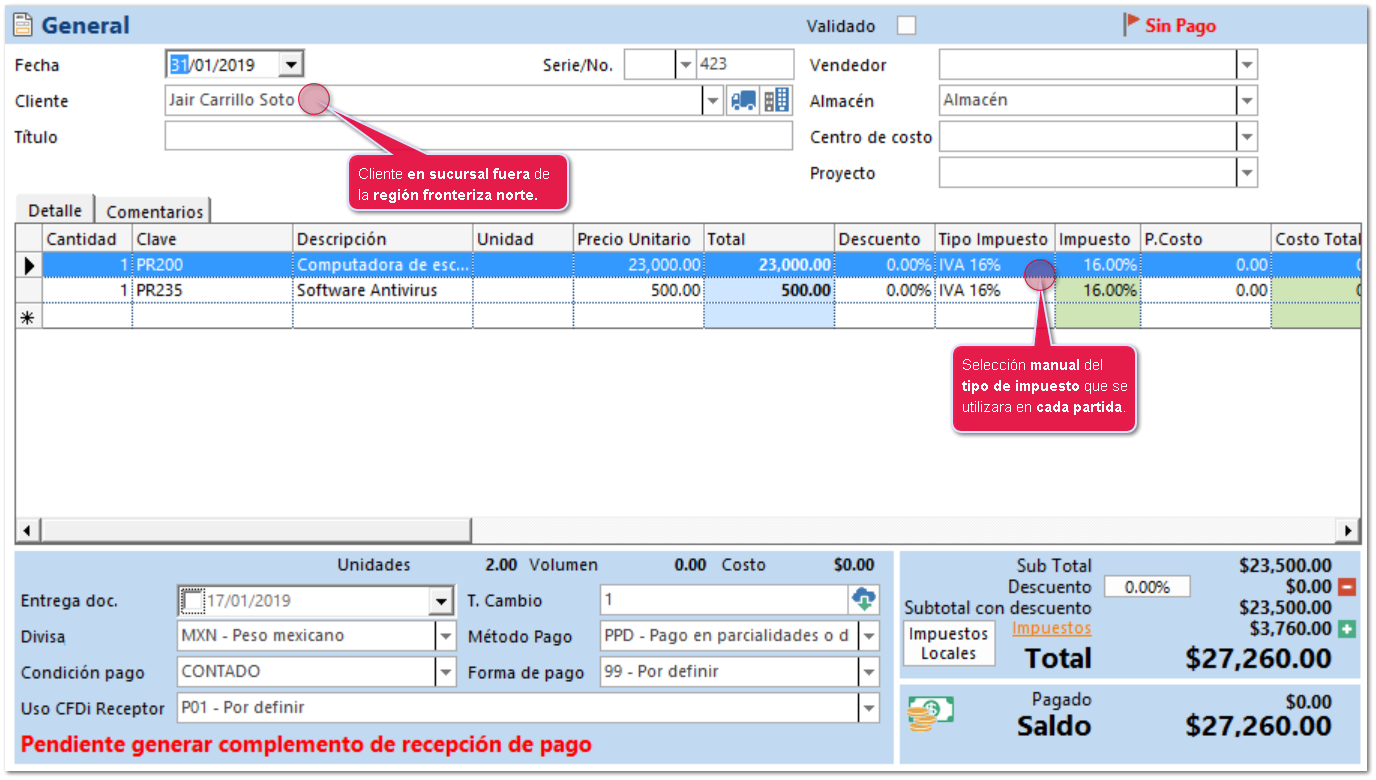This screenshot has height=780, width=1376.
Task: Click the IVA 16% cell in PR235 row
Action: click(x=995, y=290)
